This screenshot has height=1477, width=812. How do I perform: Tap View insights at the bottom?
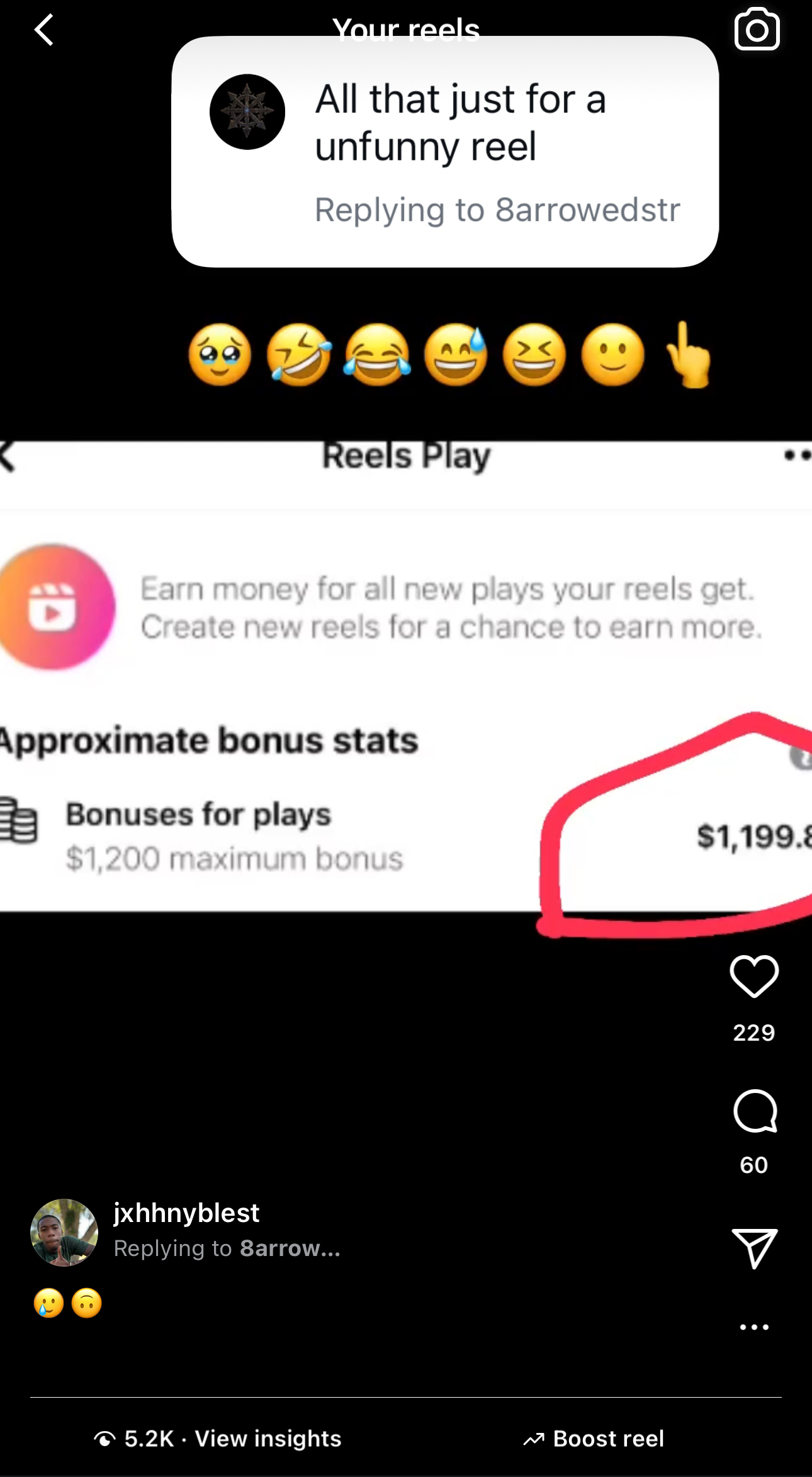(x=268, y=1439)
